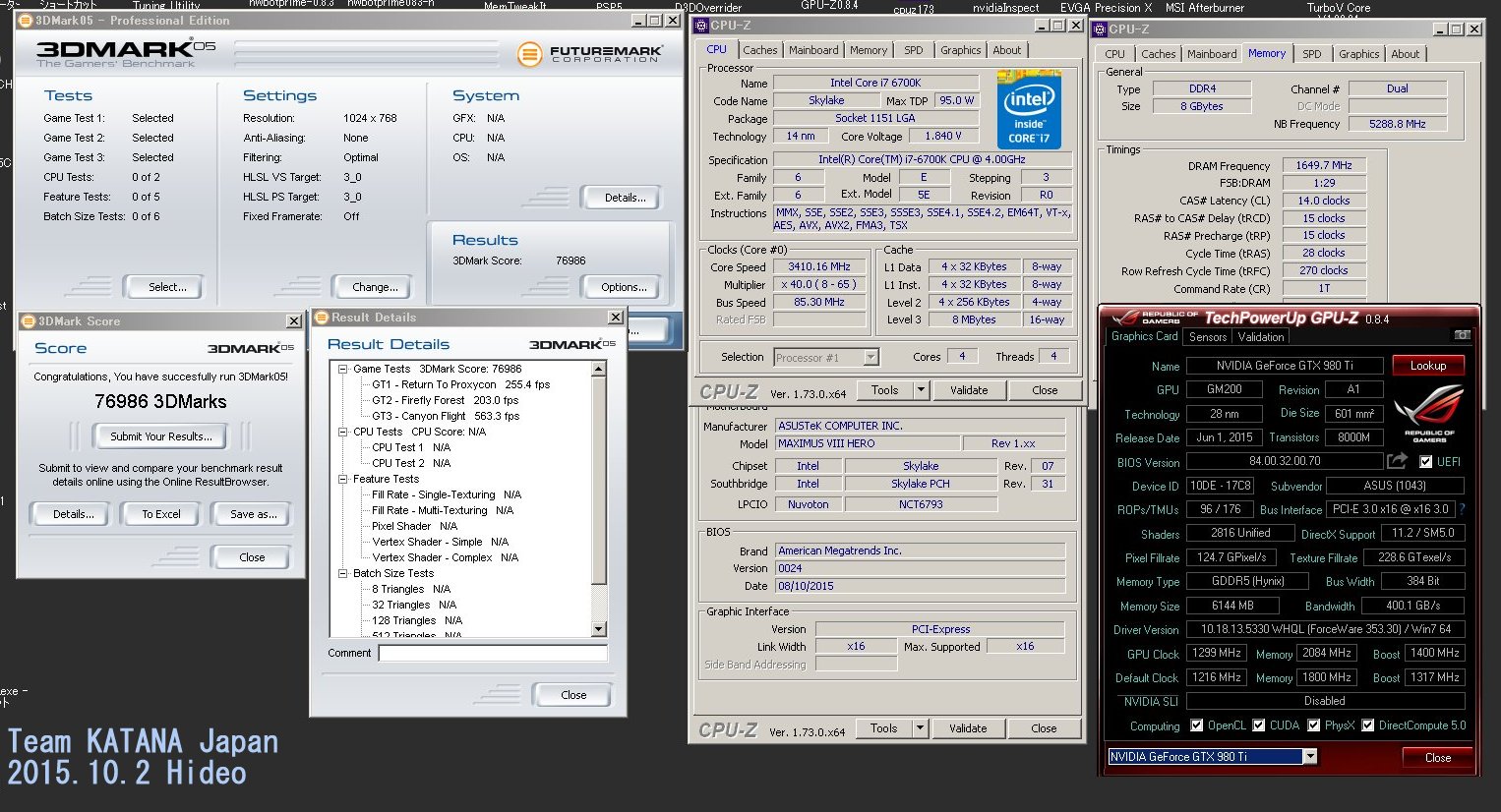Switch to Mainboard tab in CPU-Z CPU window
The width and height of the screenshot is (1501, 812).
[x=813, y=50]
